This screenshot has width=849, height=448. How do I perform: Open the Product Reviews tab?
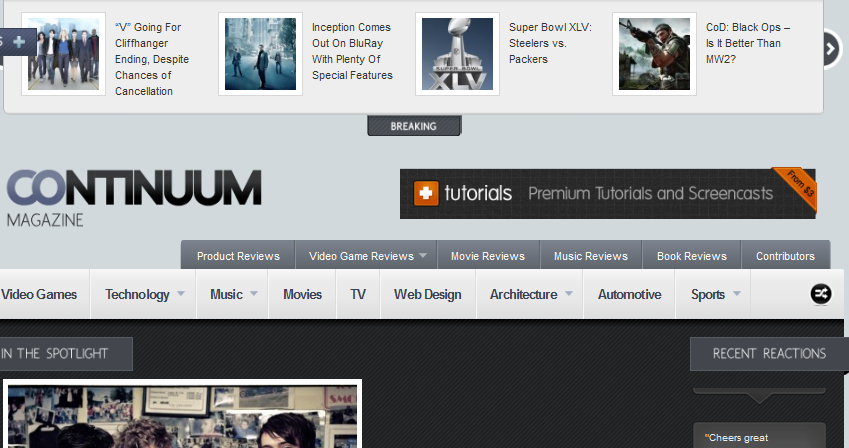tap(238, 256)
